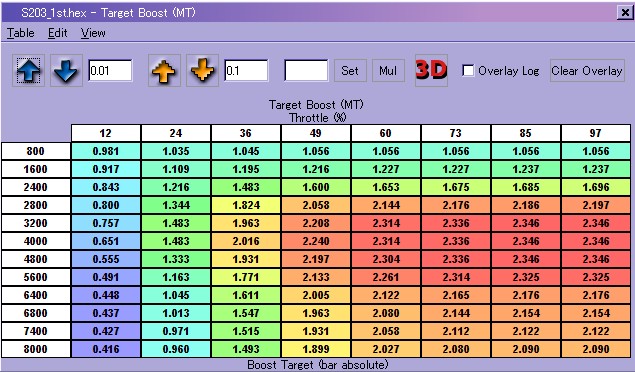Click the blue up arrow increment icon
The image size is (635, 372).
(x=29, y=71)
